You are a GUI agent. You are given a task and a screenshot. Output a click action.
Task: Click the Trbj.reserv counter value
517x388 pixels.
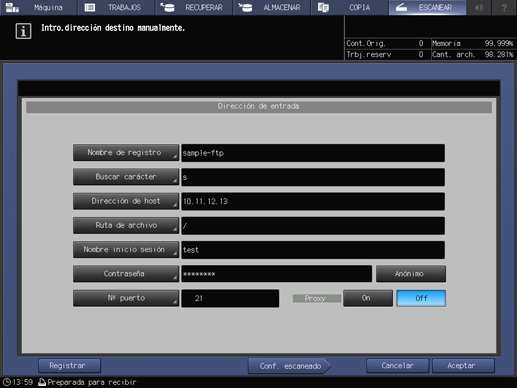421,54
